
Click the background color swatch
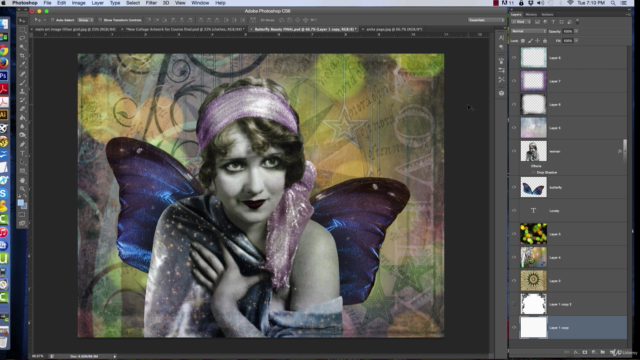24,206
